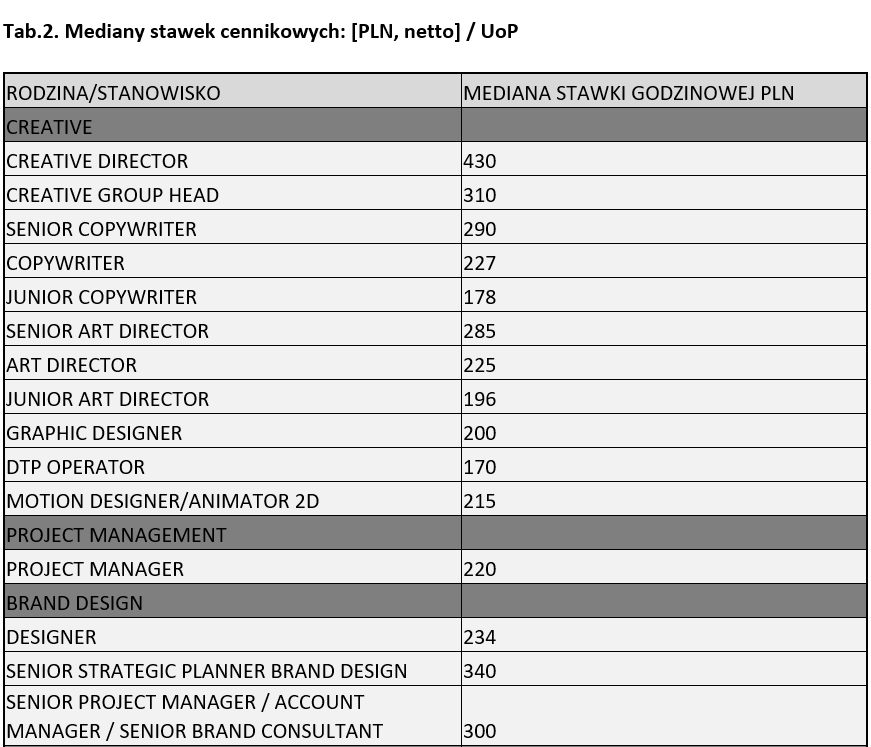871x747 pixels.
Task: Select the GRAPHIC DESIGNER cell
Action: click(94, 433)
